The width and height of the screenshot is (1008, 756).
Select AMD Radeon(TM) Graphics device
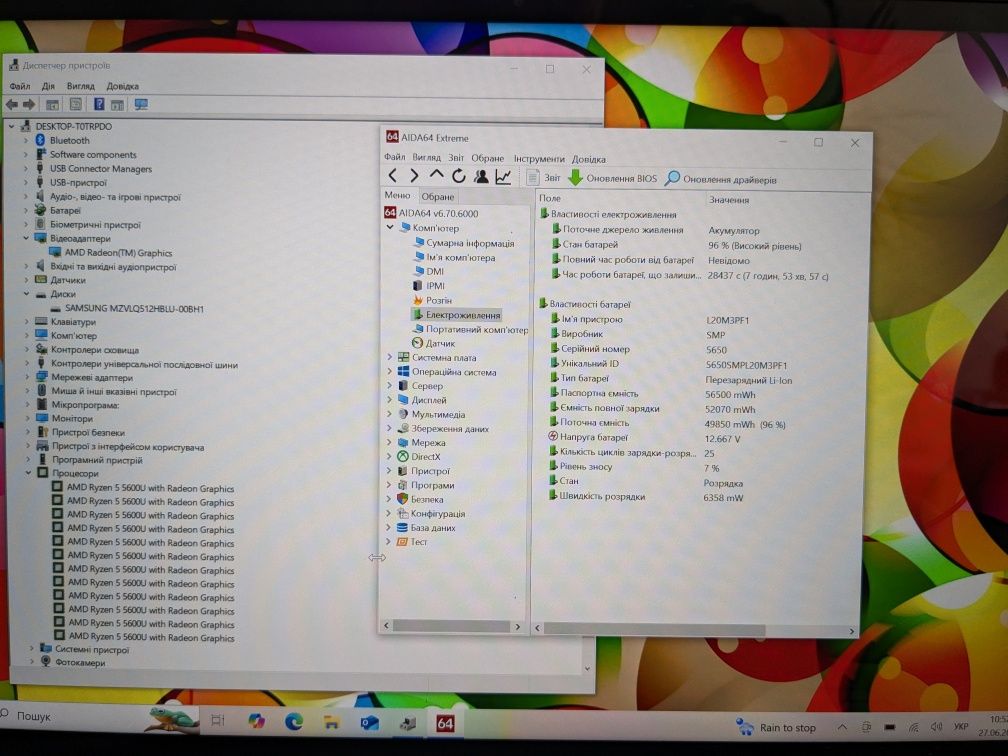pos(111,253)
